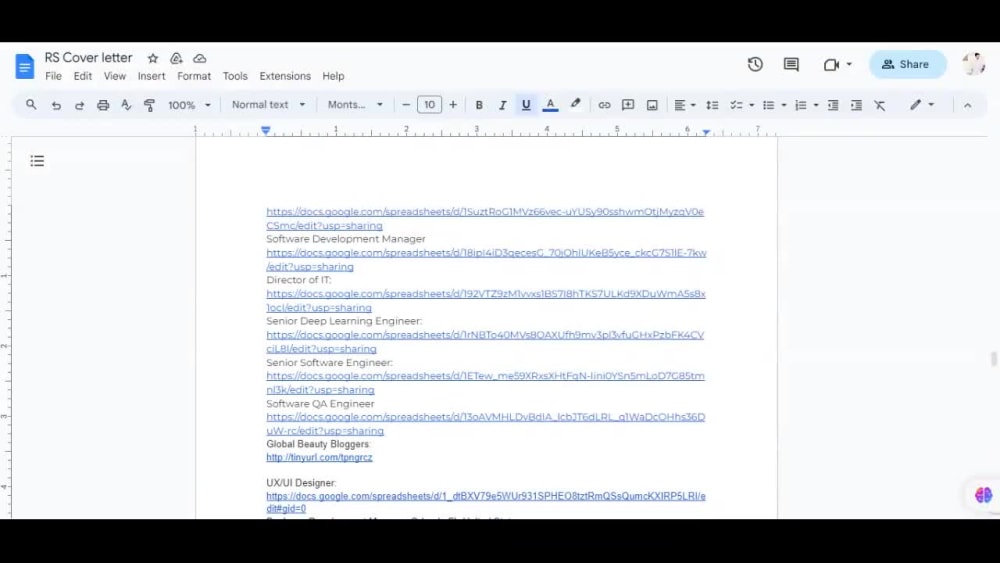Toggle underline formatting
The height and width of the screenshot is (563, 1000).
526,105
